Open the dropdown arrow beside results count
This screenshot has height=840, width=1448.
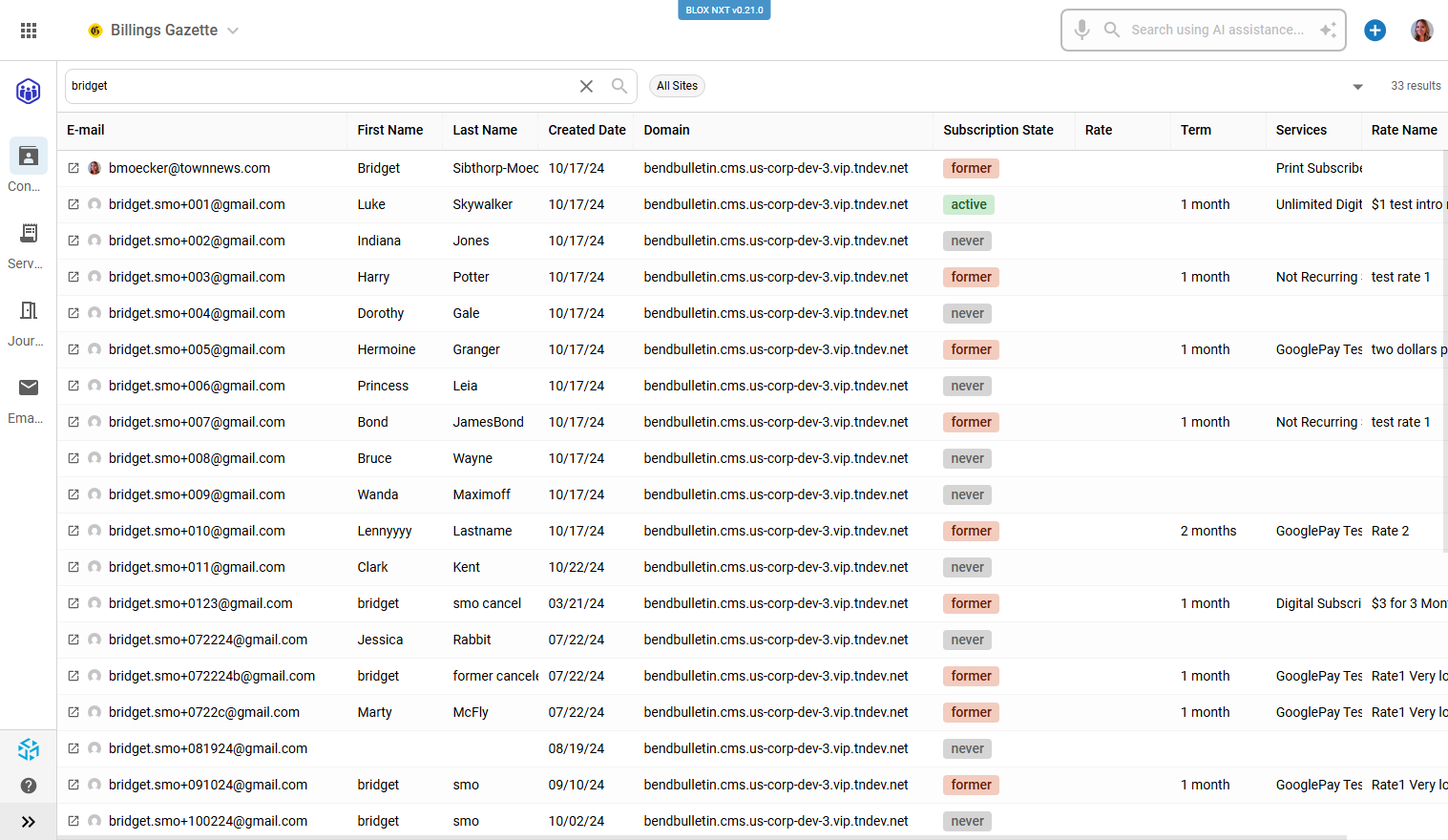click(x=1357, y=87)
